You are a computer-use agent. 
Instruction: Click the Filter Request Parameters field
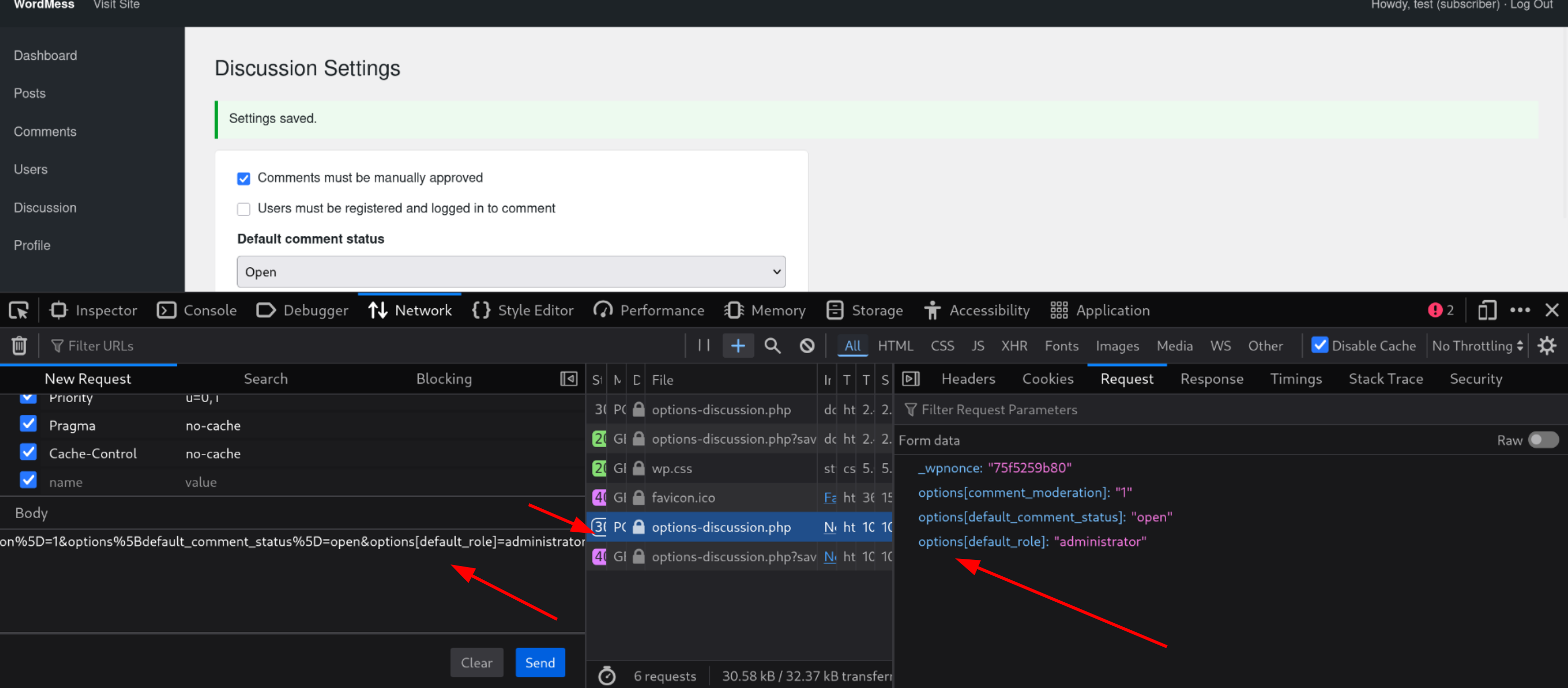[x=1229, y=409]
